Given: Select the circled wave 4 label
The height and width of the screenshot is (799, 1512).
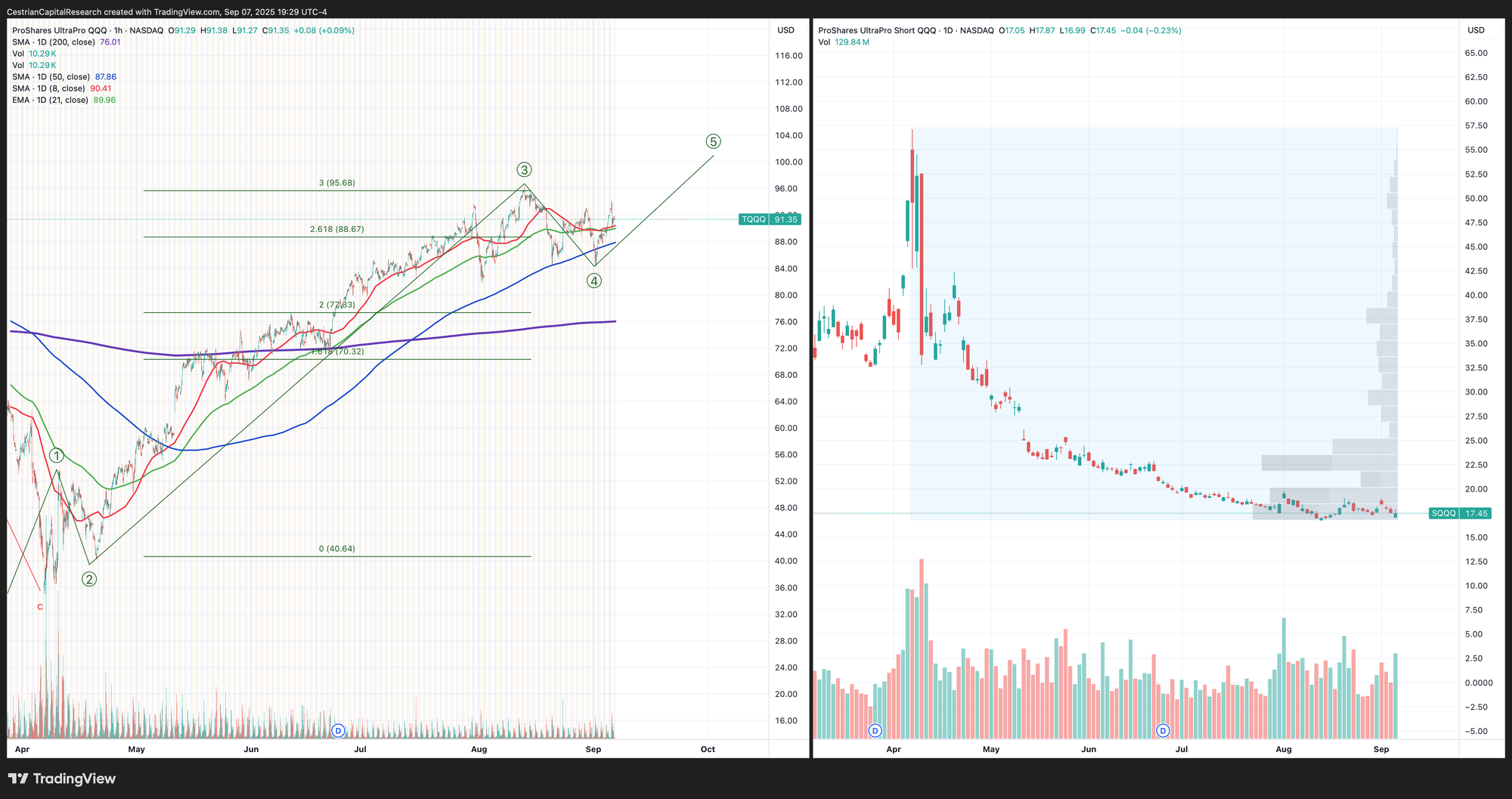Looking at the screenshot, I should click(x=594, y=281).
